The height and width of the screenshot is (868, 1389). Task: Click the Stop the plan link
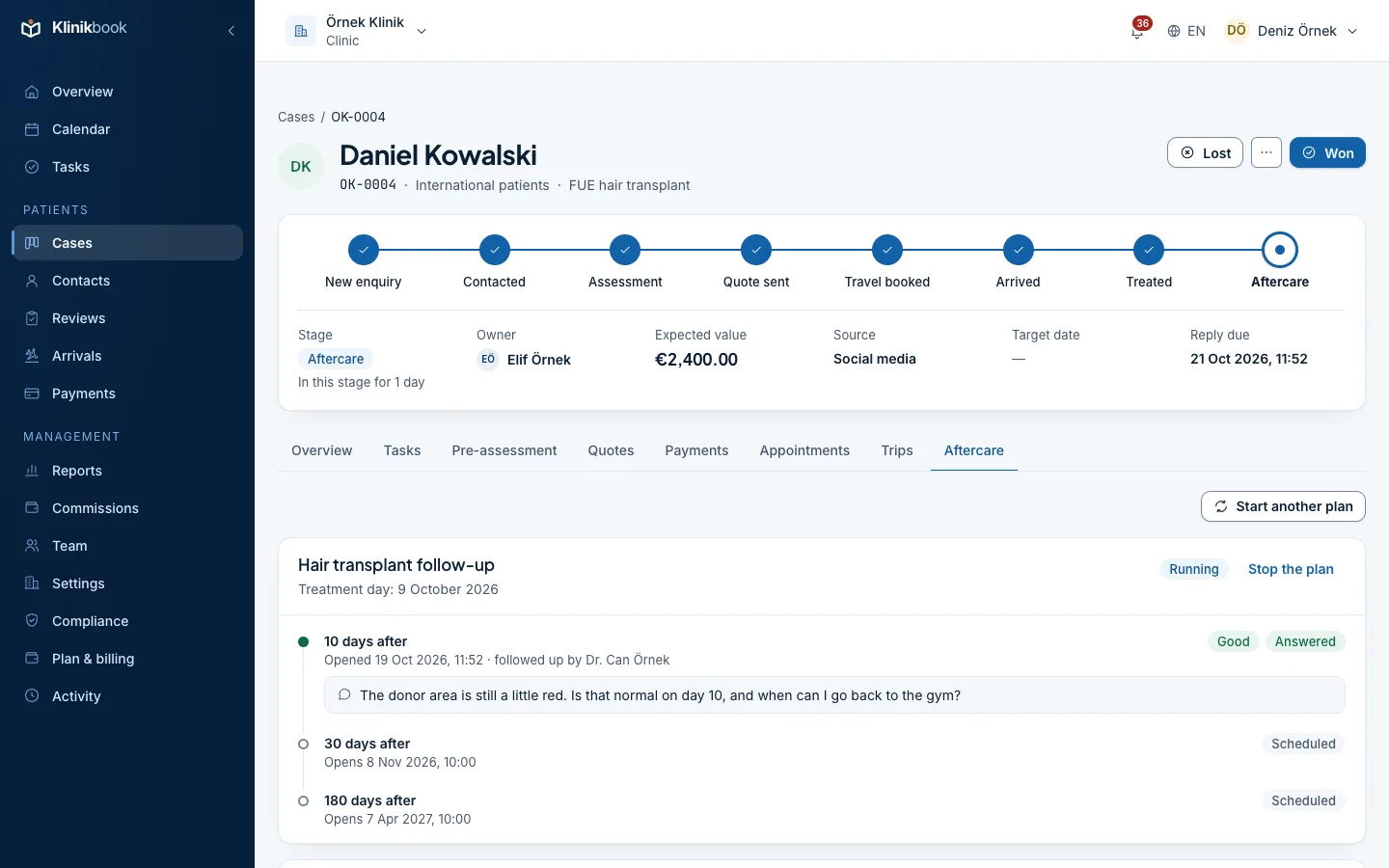point(1291,569)
